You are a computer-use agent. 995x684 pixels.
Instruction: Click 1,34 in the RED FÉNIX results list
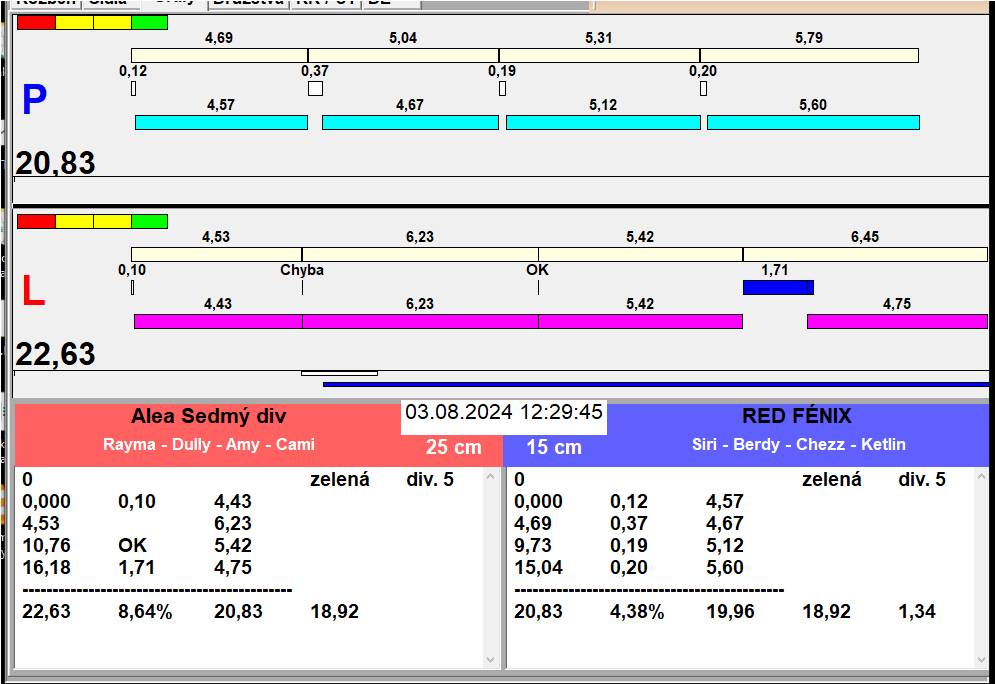(917, 612)
